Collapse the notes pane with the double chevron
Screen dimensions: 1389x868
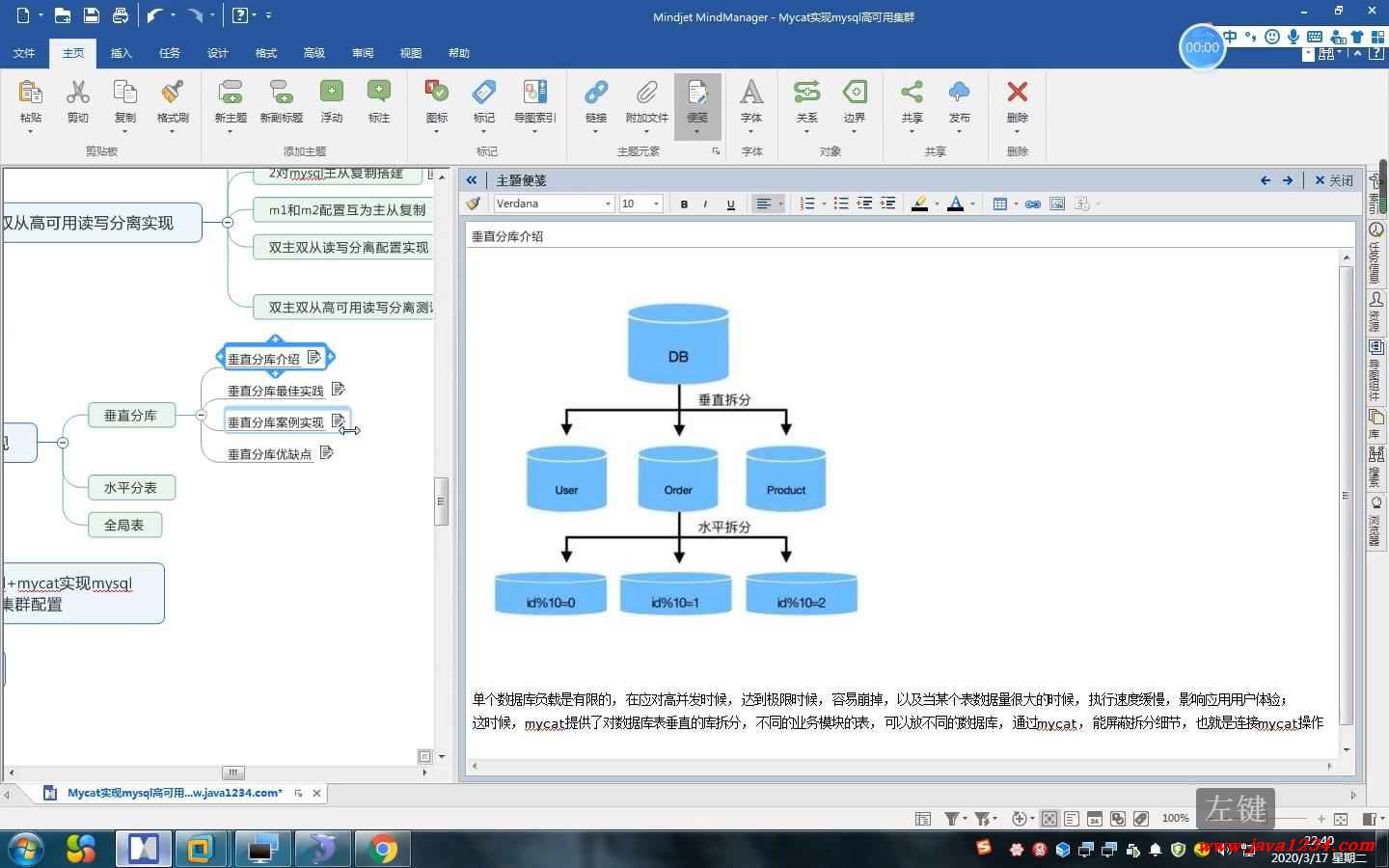472,180
